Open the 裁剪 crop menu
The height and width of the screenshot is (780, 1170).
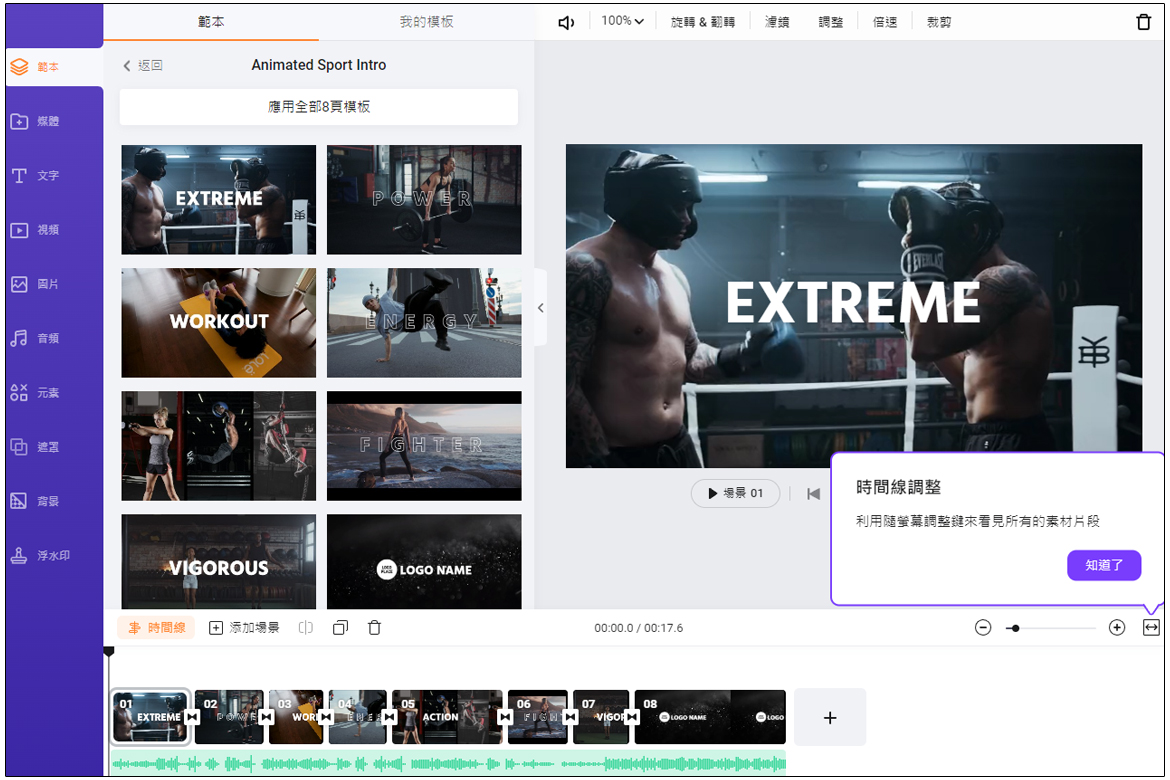click(x=939, y=22)
